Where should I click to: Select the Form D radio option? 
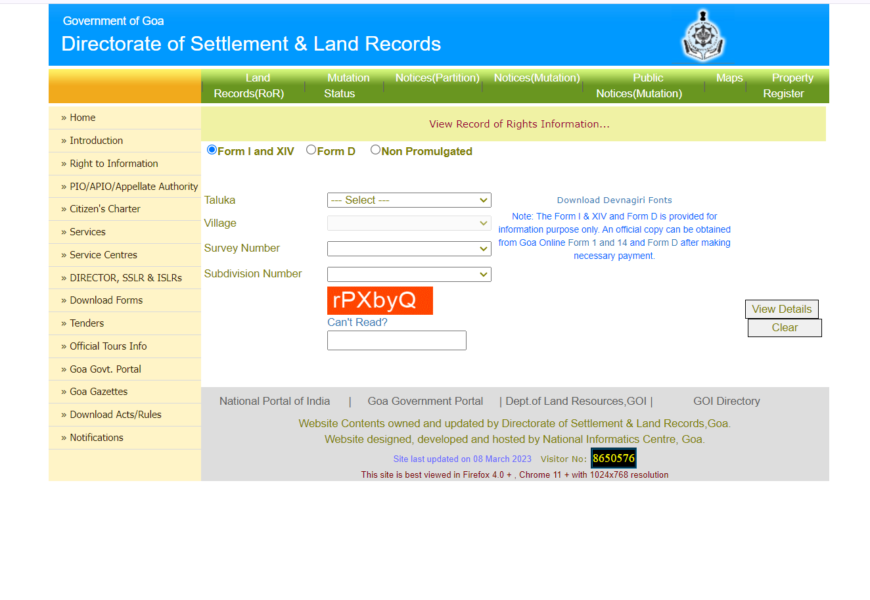(311, 150)
